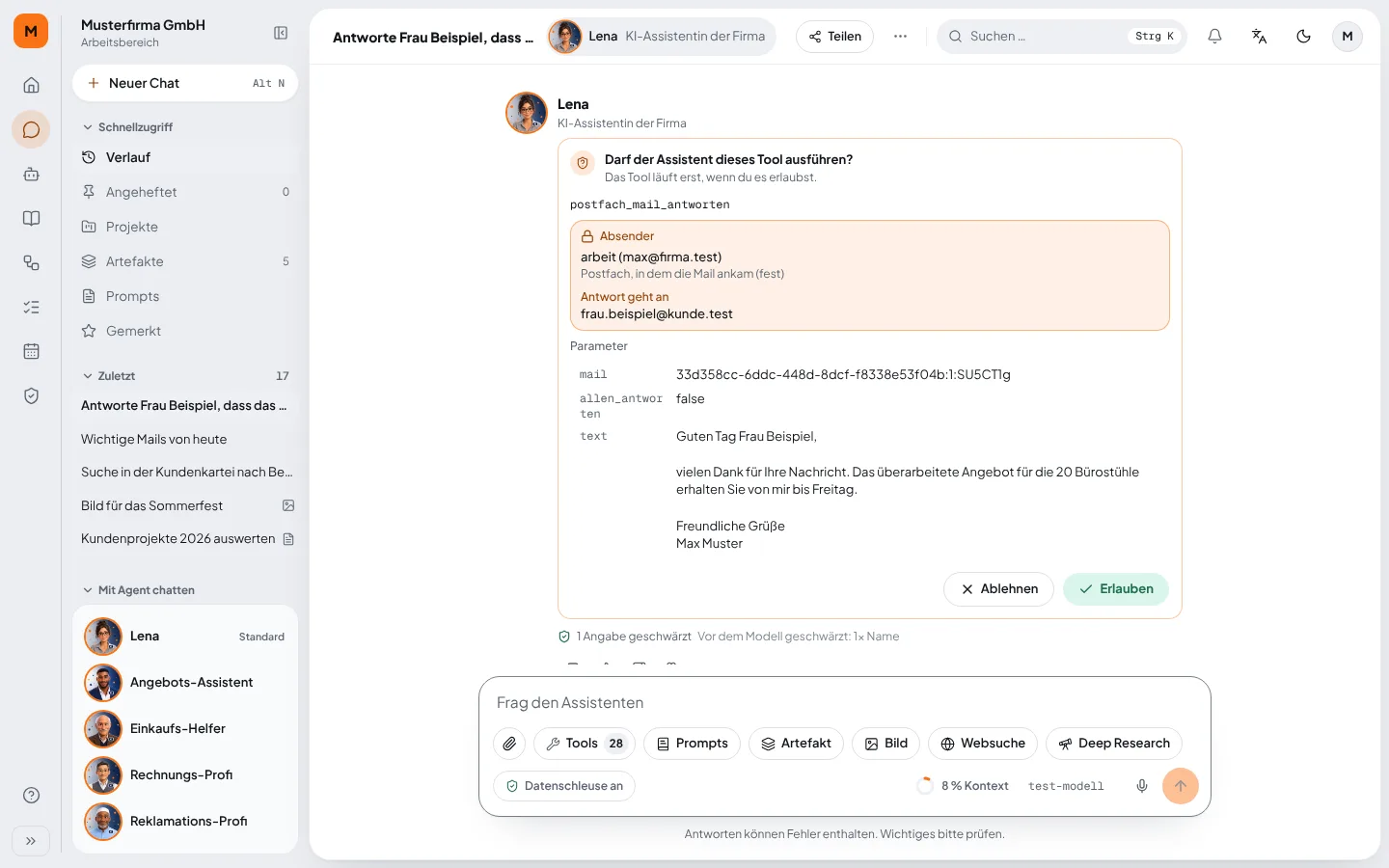Open the Lena assistant selector in header
Image resolution: width=1389 pixels, height=868 pixels.
coord(661,37)
